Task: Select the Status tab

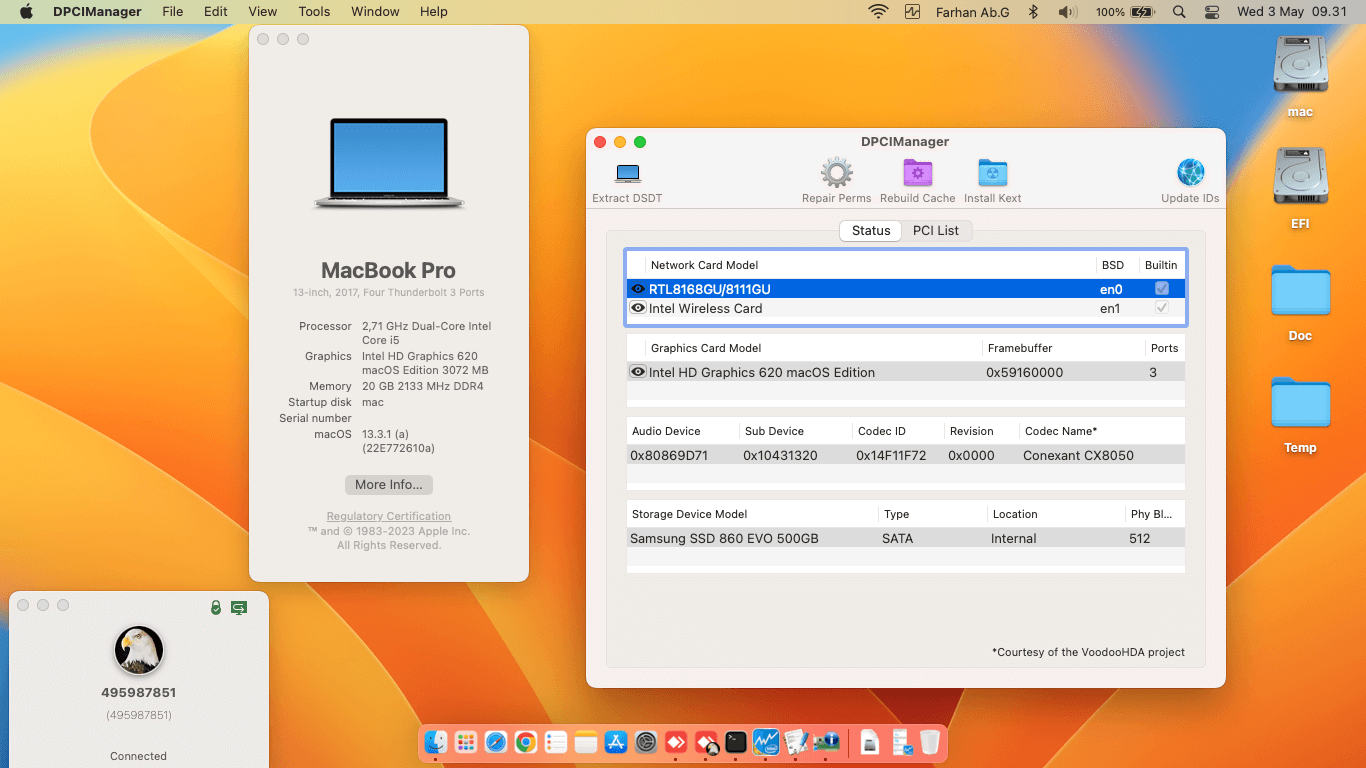Action: 869,230
